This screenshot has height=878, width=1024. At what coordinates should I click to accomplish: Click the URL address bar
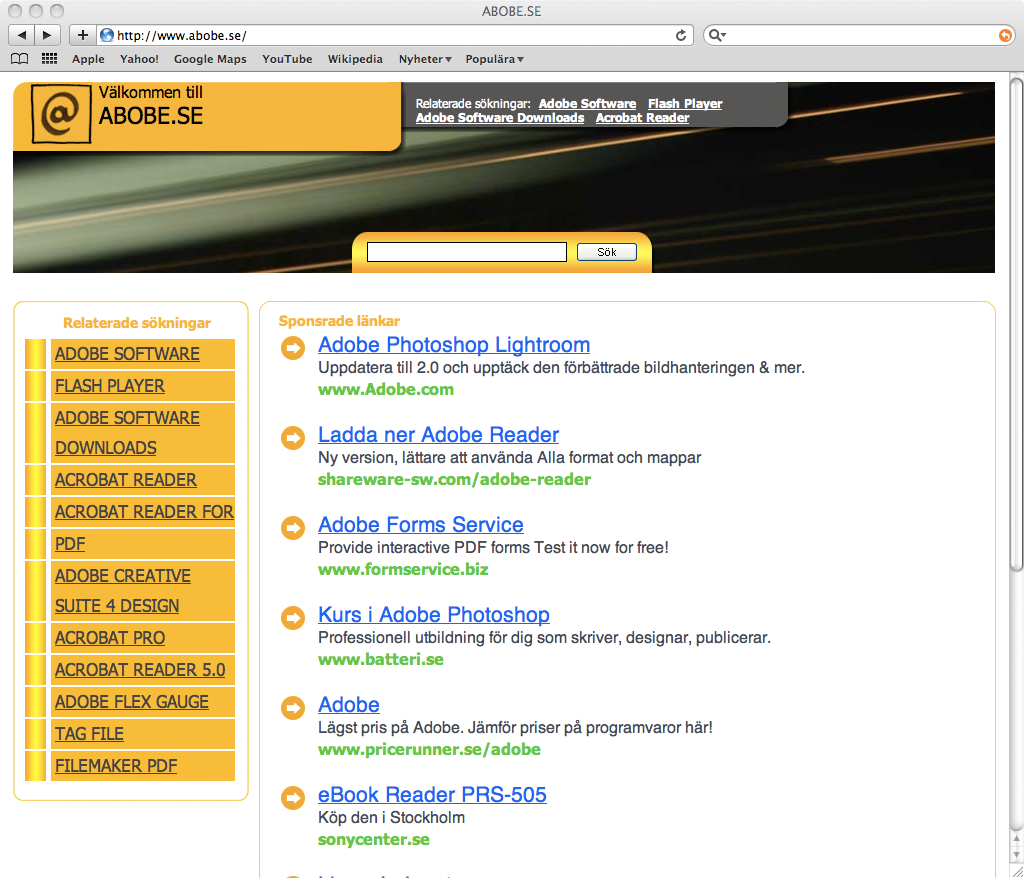(x=390, y=35)
